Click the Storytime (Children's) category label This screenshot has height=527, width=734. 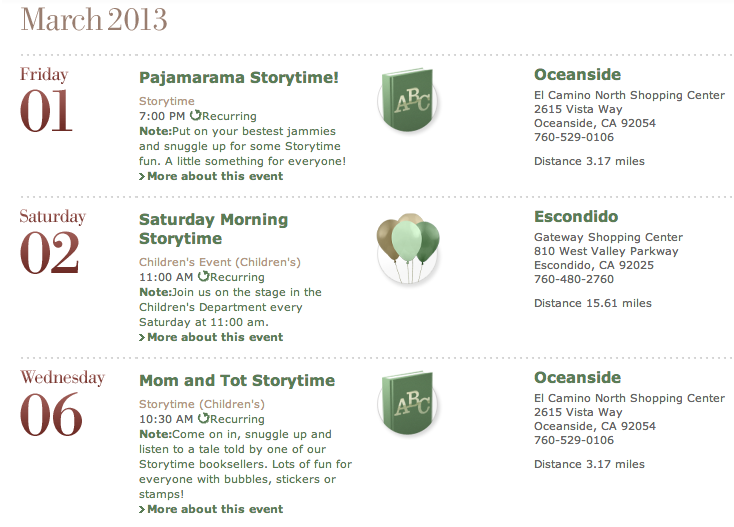pyautogui.click(x=202, y=404)
